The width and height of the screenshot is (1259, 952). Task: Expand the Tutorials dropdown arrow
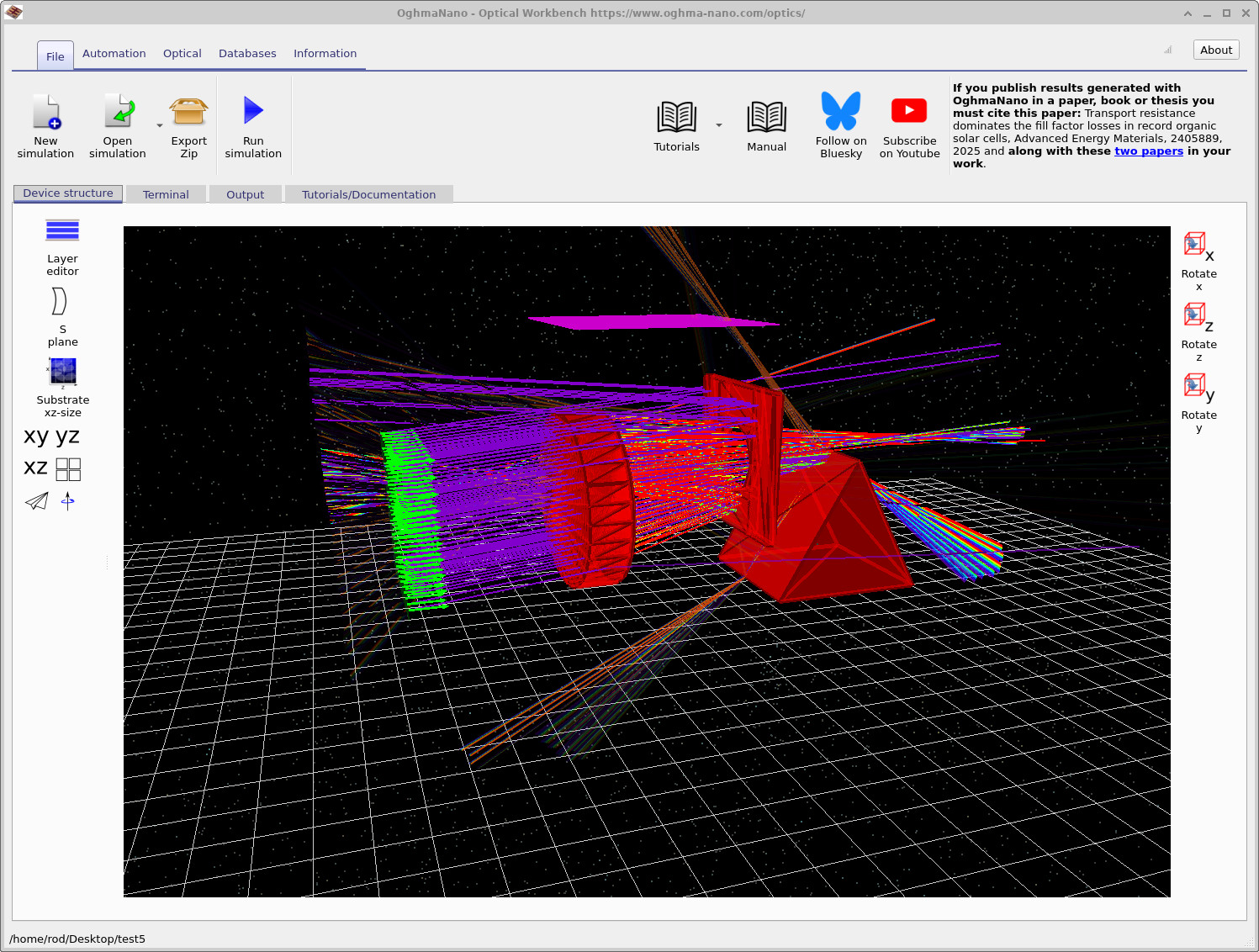click(719, 125)
